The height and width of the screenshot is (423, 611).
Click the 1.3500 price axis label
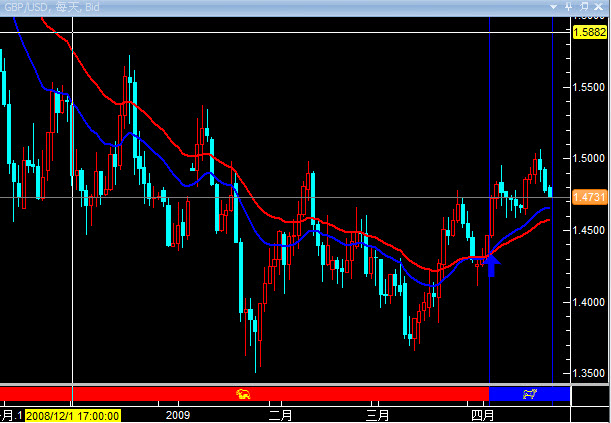pyautogui.click(x=588, y=374)
